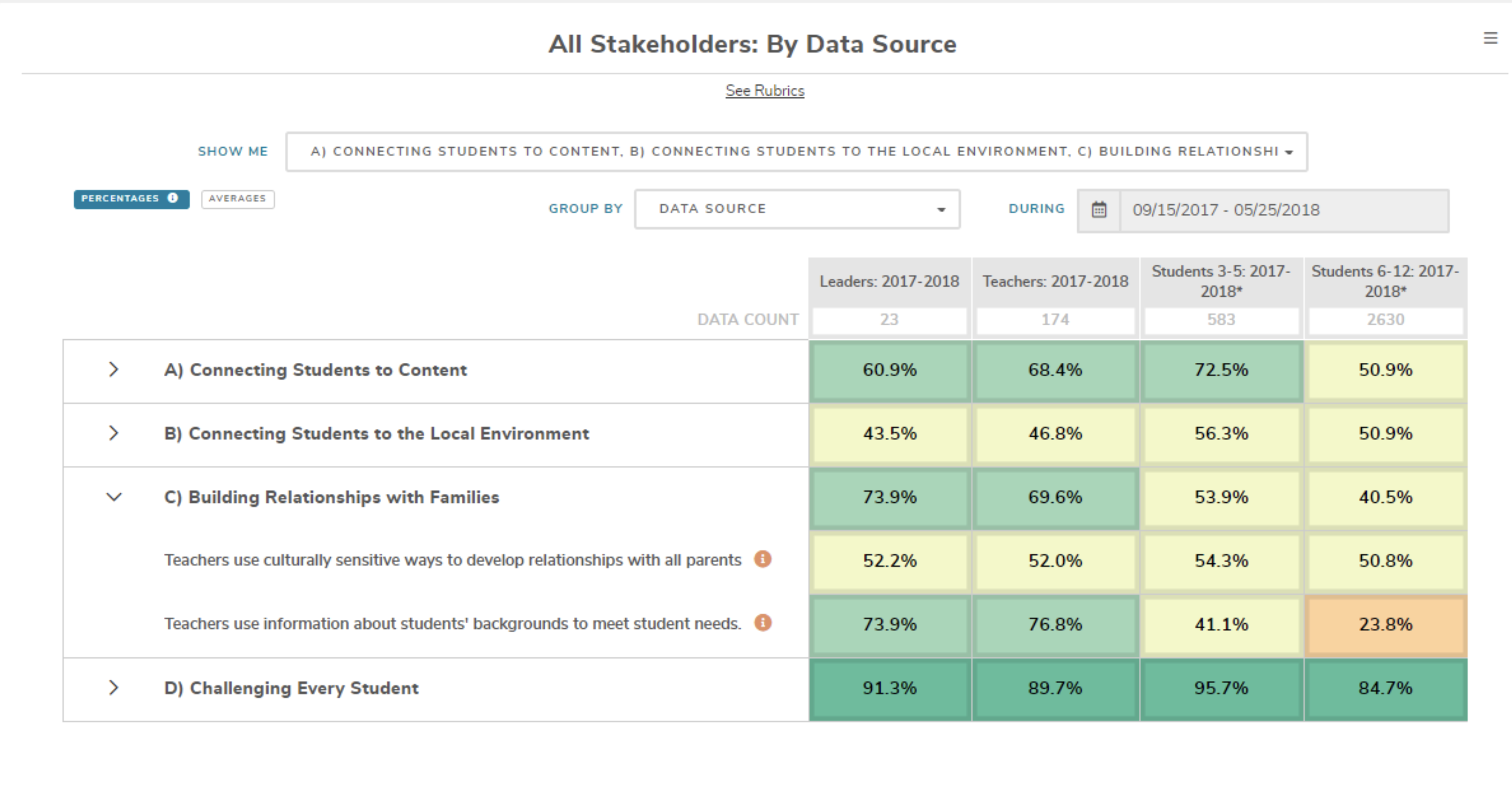The image size is (1512, 802).
Task: Collapse Building Relationships with Families section
Action: [114, 497]
